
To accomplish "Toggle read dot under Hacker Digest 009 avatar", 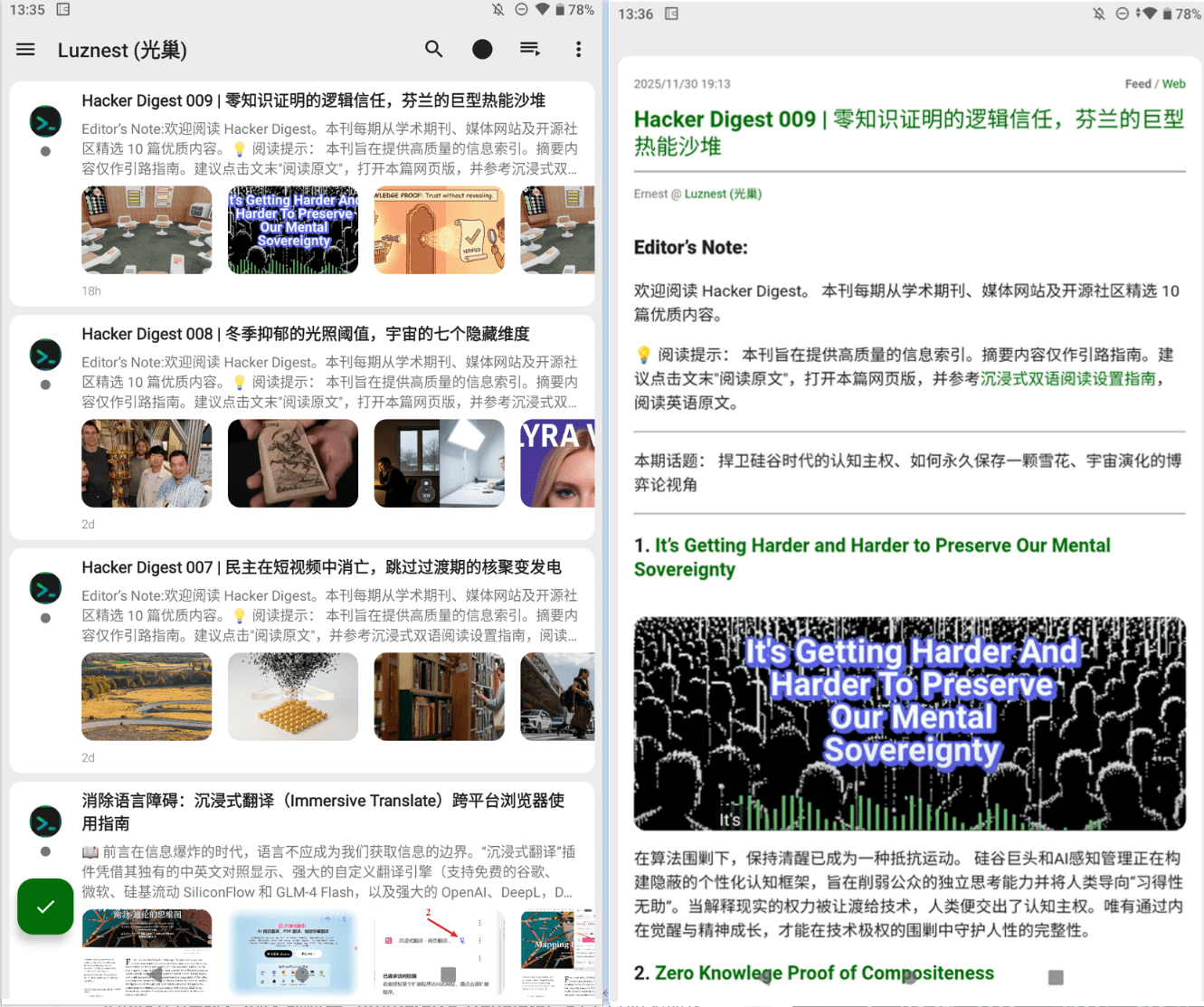I will [x=45, y=152].
